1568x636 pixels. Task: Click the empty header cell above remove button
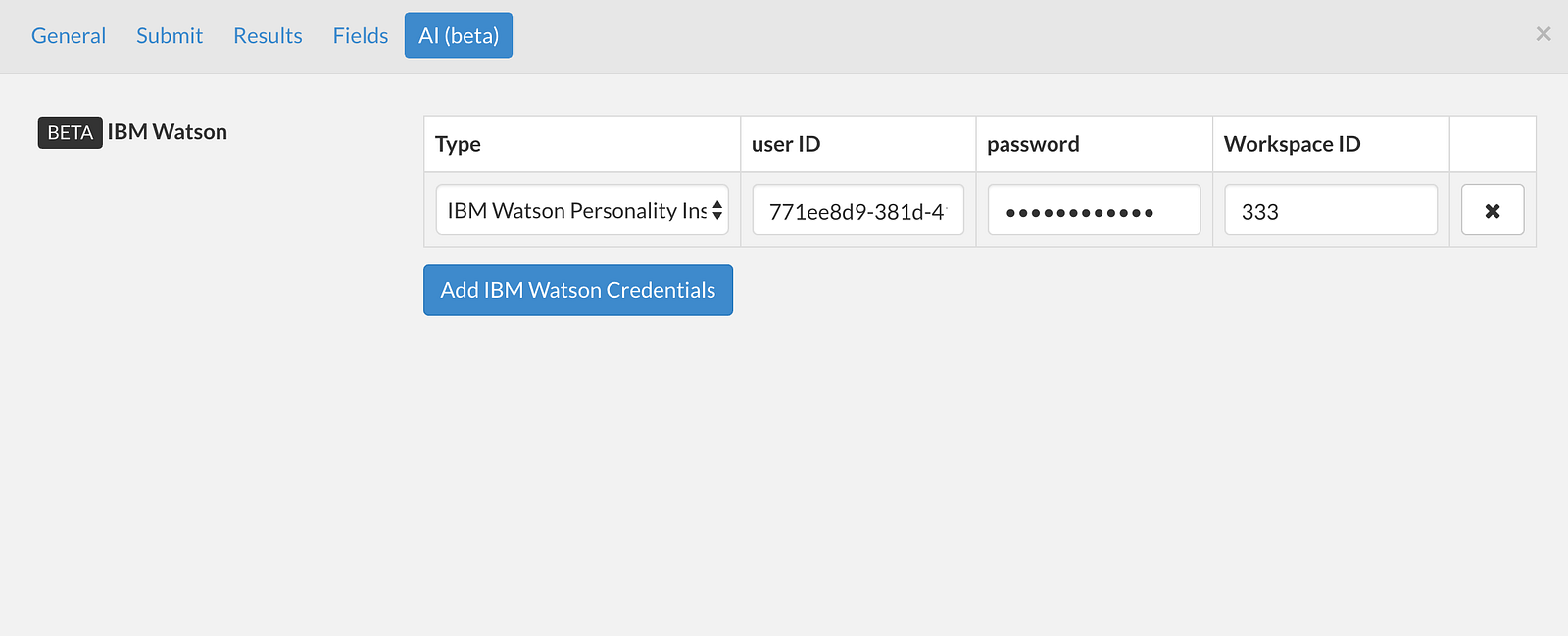point(1492,144)
